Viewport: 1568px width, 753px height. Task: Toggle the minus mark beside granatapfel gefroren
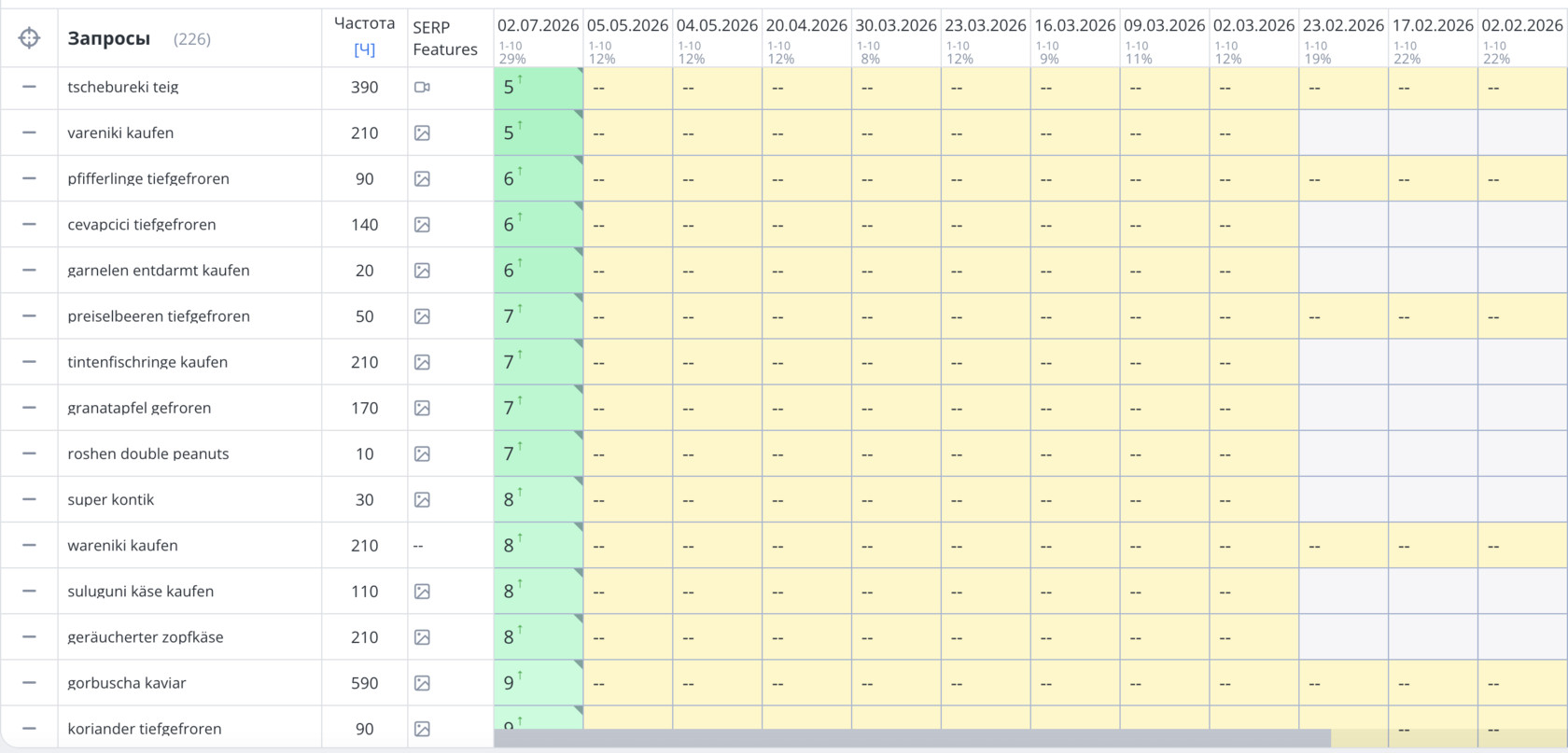[29, 408]
